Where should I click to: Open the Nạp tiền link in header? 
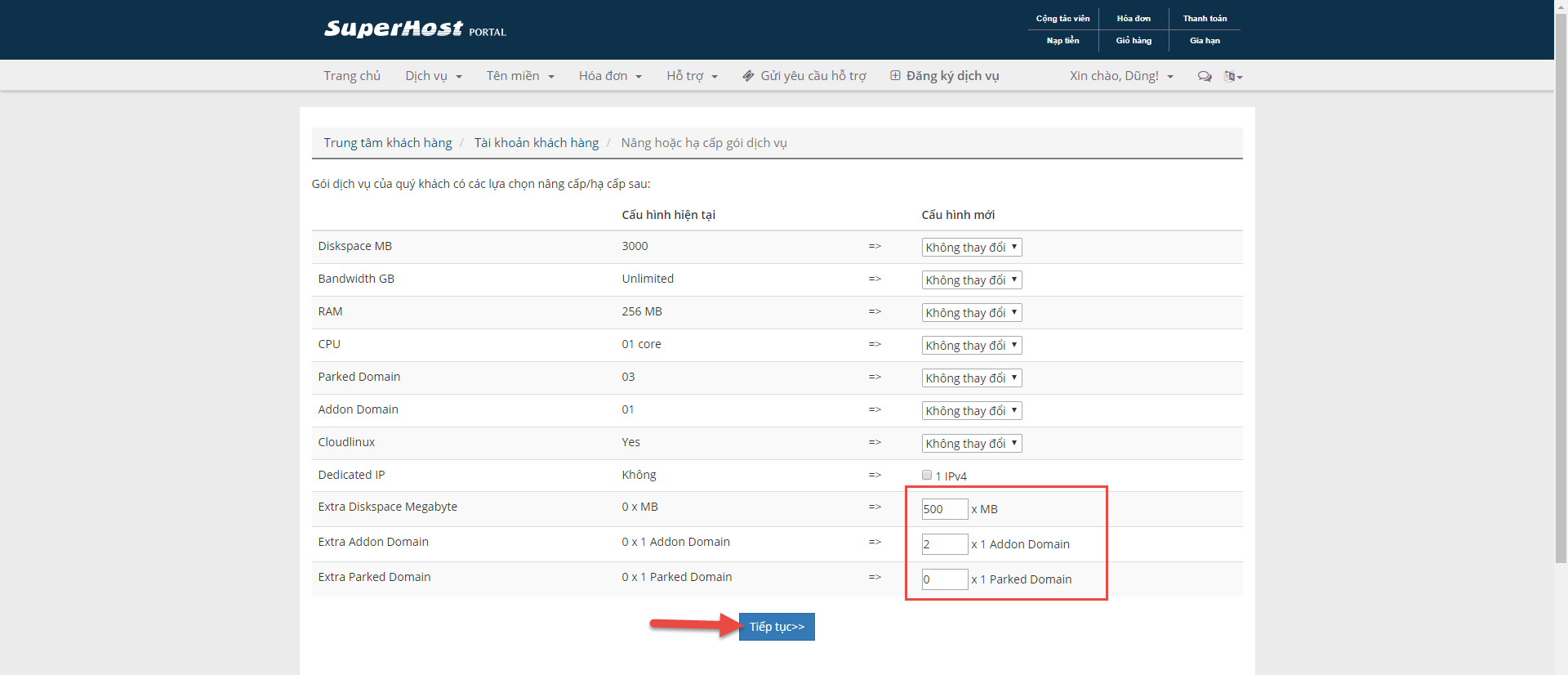(x=1062, y=41)
